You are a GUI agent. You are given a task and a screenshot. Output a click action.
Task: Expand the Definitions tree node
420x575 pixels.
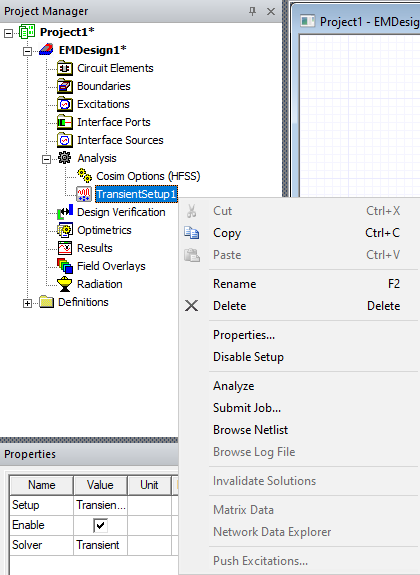point(27,303)
